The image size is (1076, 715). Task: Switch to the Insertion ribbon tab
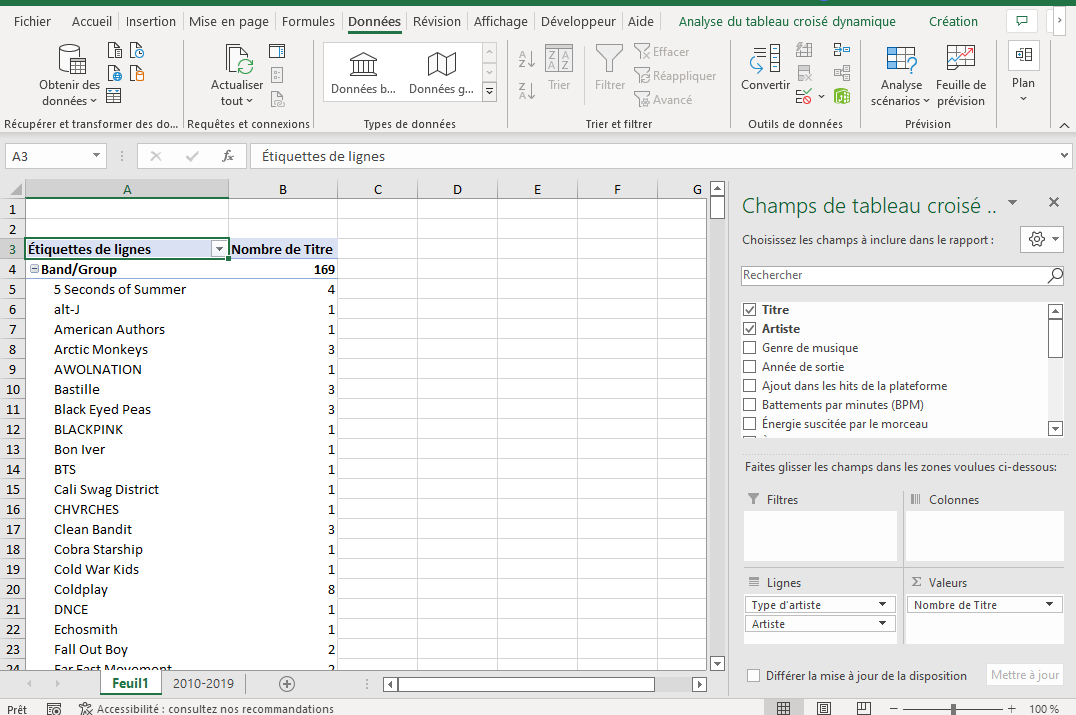click(151, 21)
